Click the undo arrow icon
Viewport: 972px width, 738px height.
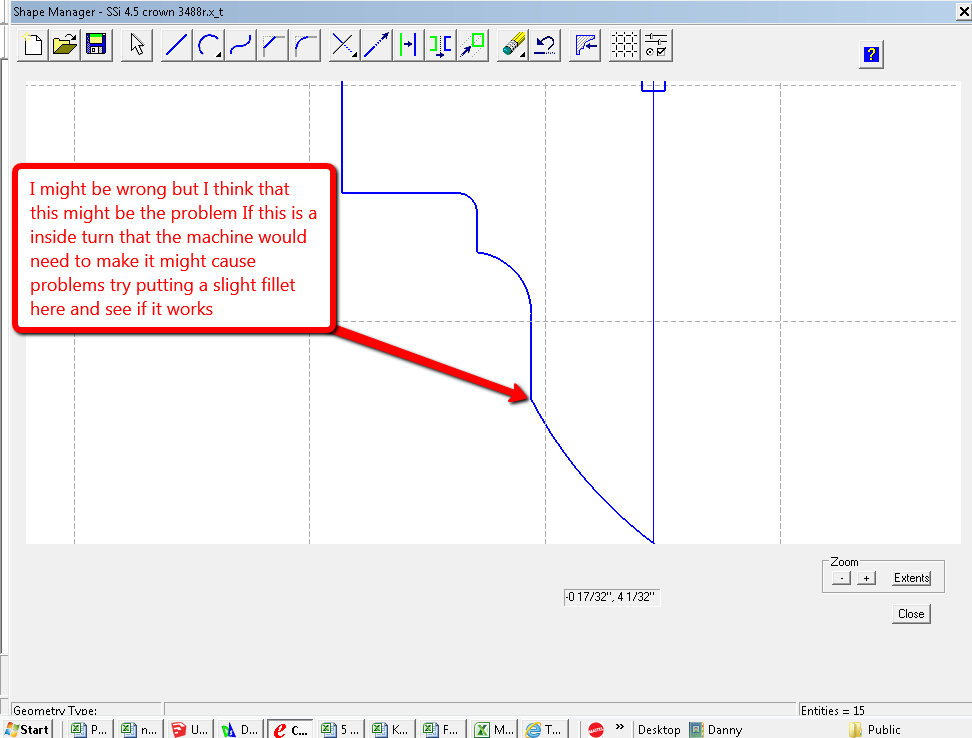[545, 45]
